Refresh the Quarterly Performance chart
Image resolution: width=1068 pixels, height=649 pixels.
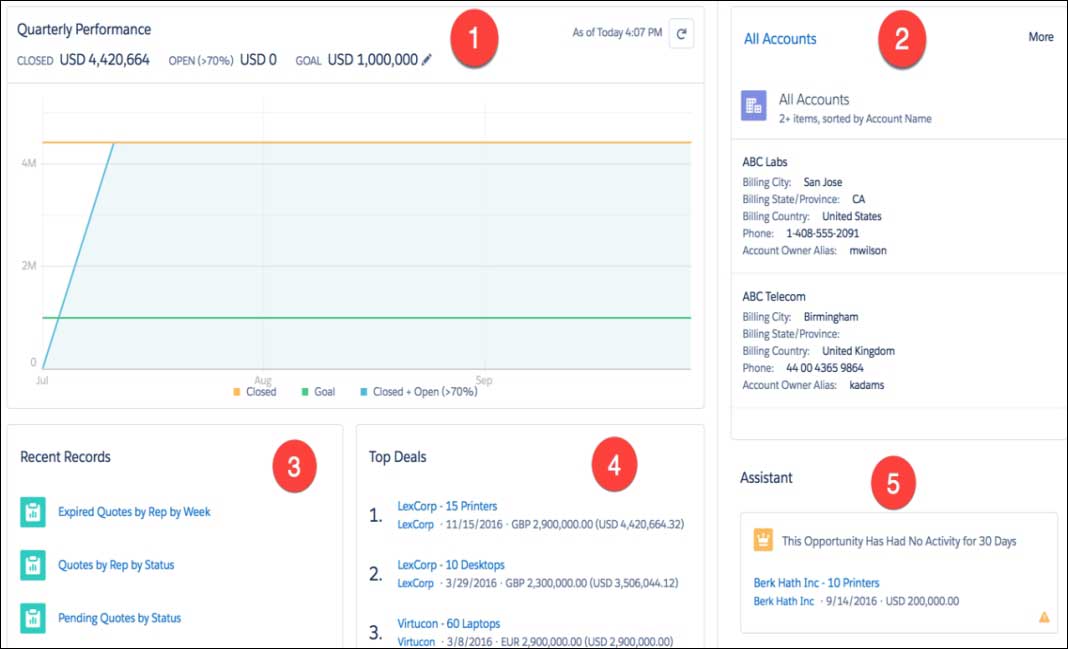coord(681,34)
